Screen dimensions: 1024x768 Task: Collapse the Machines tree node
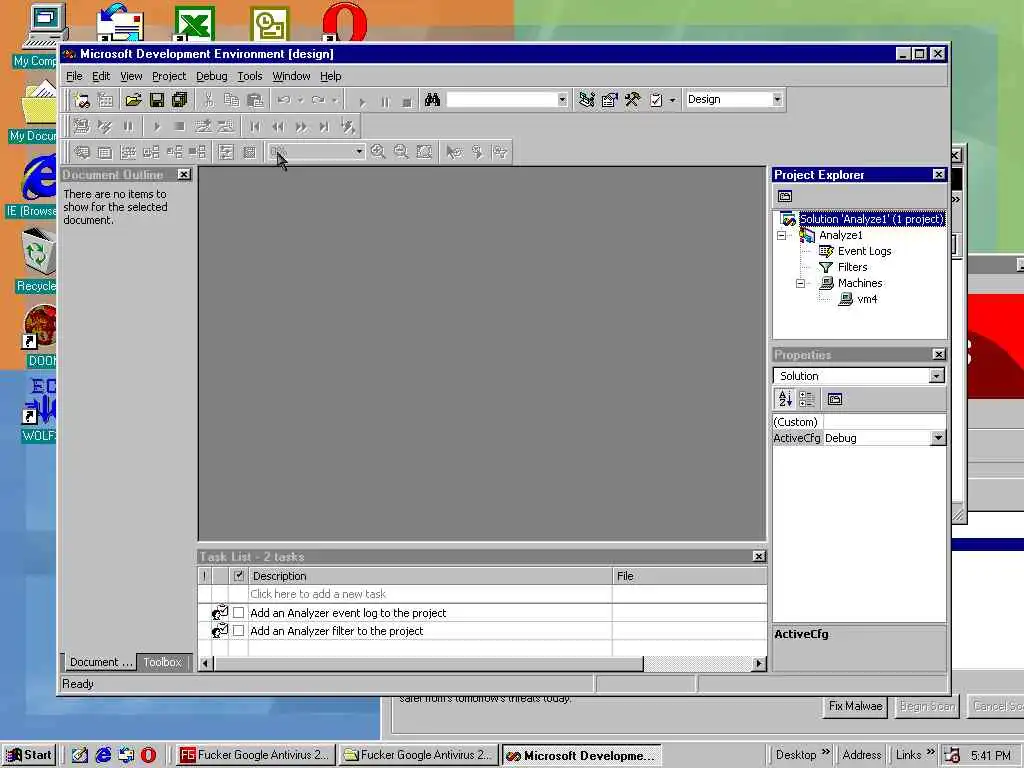coord(801,283)
